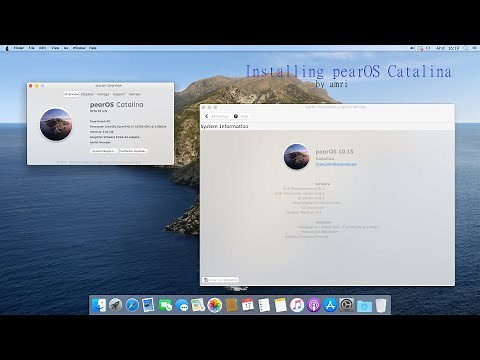Open the Trash in dock
Viewport: 480px width, 360px height.
click(x=381, y=305)
